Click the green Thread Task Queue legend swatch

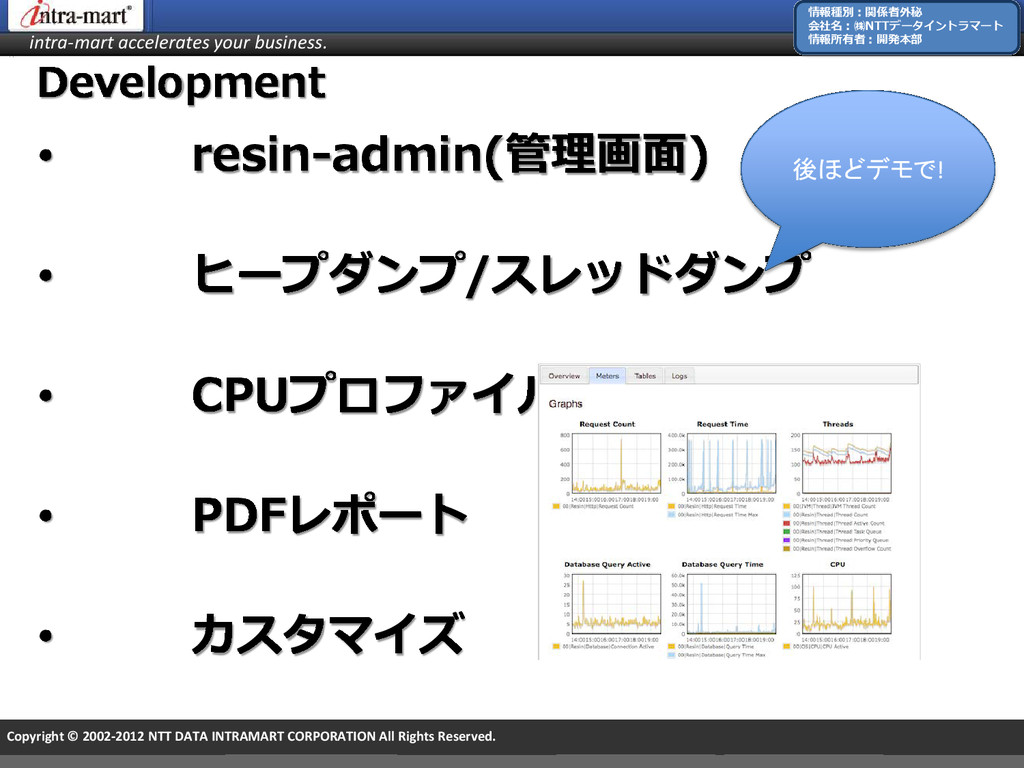(787, 532)
